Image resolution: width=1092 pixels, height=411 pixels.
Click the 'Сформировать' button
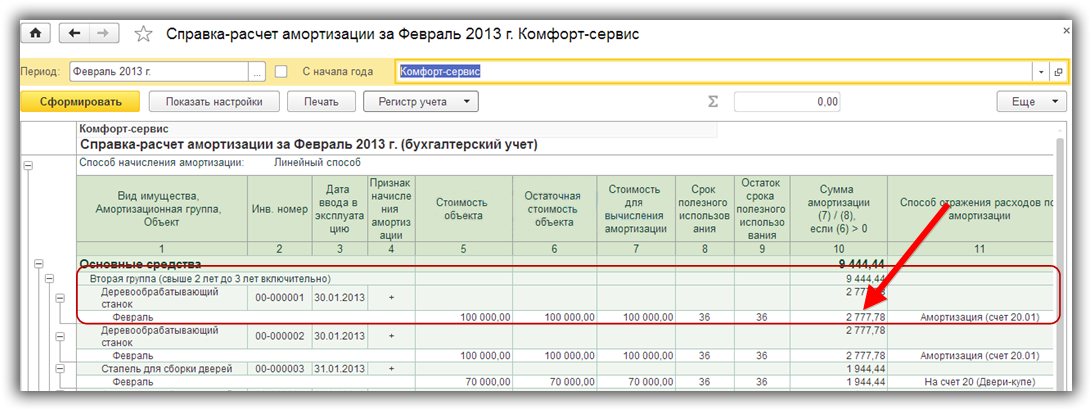pyautogui.click(x=80, y=101)
